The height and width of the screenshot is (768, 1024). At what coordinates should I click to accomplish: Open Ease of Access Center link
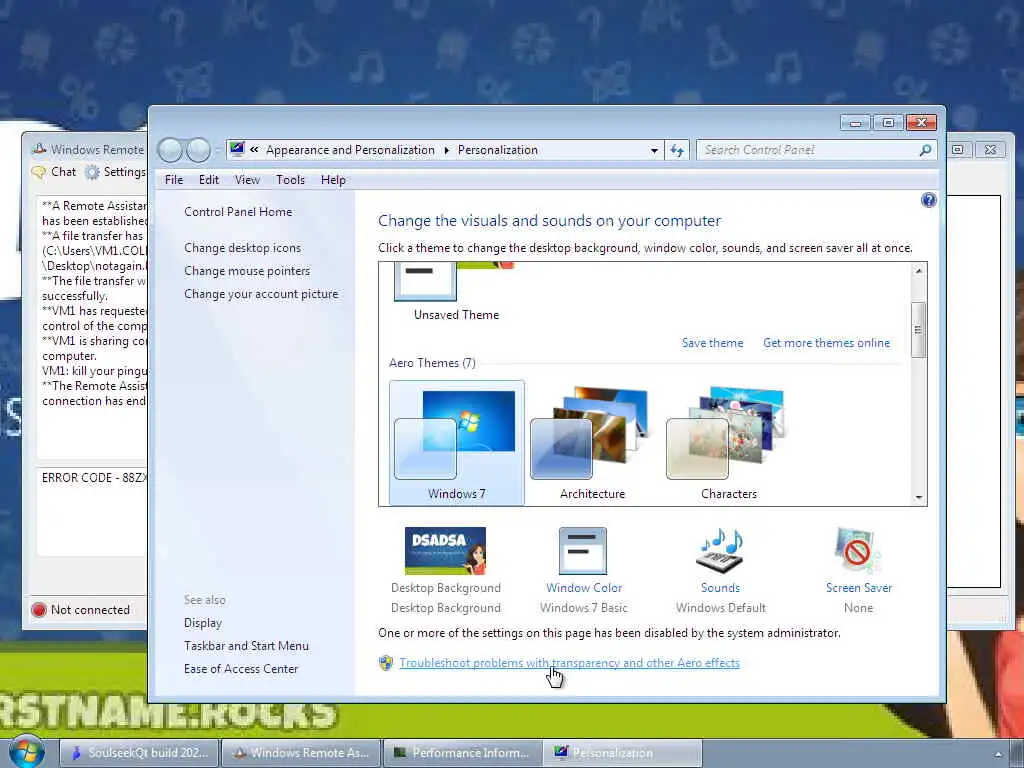coord(241,669)
